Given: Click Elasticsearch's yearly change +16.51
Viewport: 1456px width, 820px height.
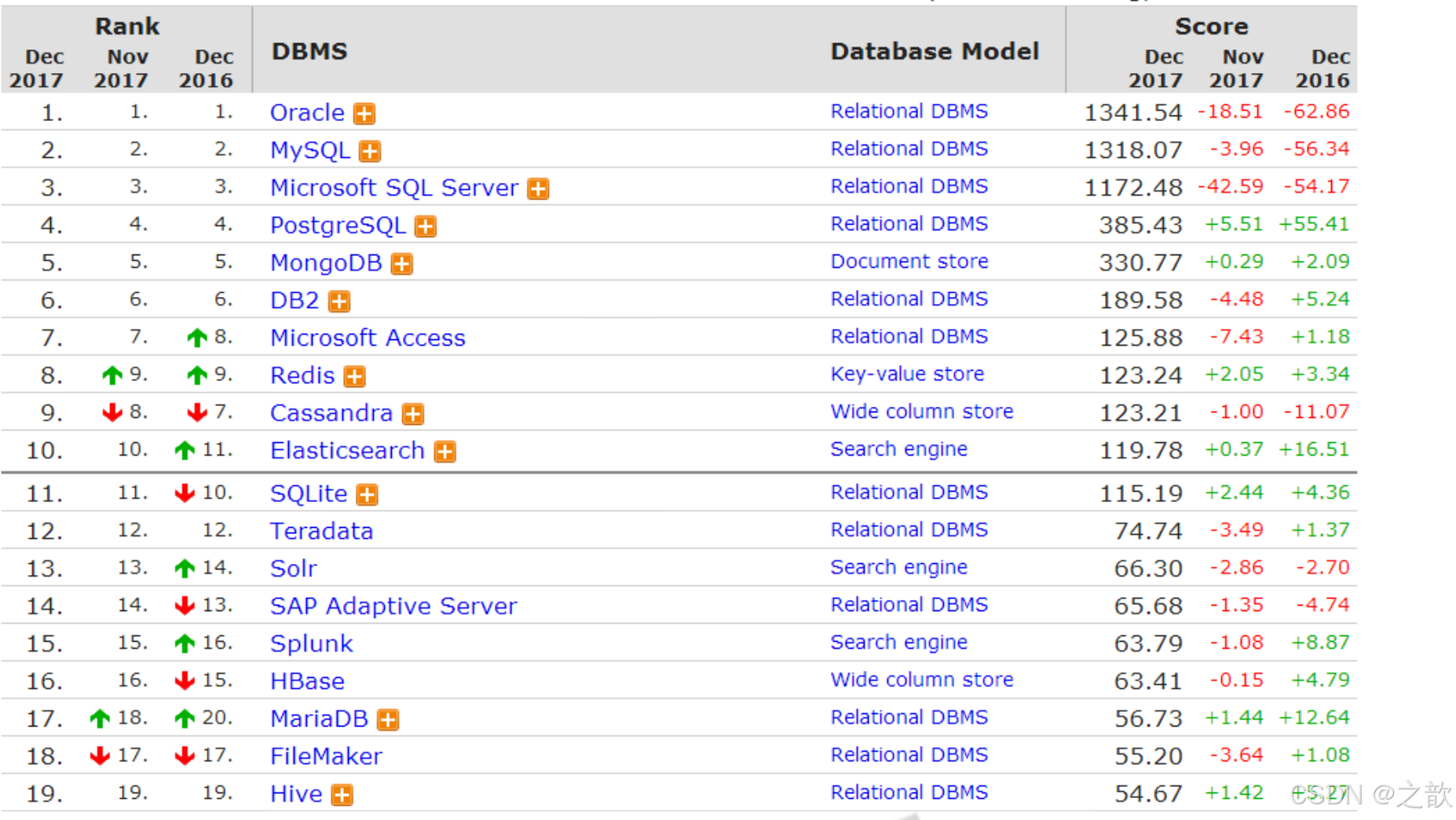Looking at the screenshot, I should tap(1313, 450).
